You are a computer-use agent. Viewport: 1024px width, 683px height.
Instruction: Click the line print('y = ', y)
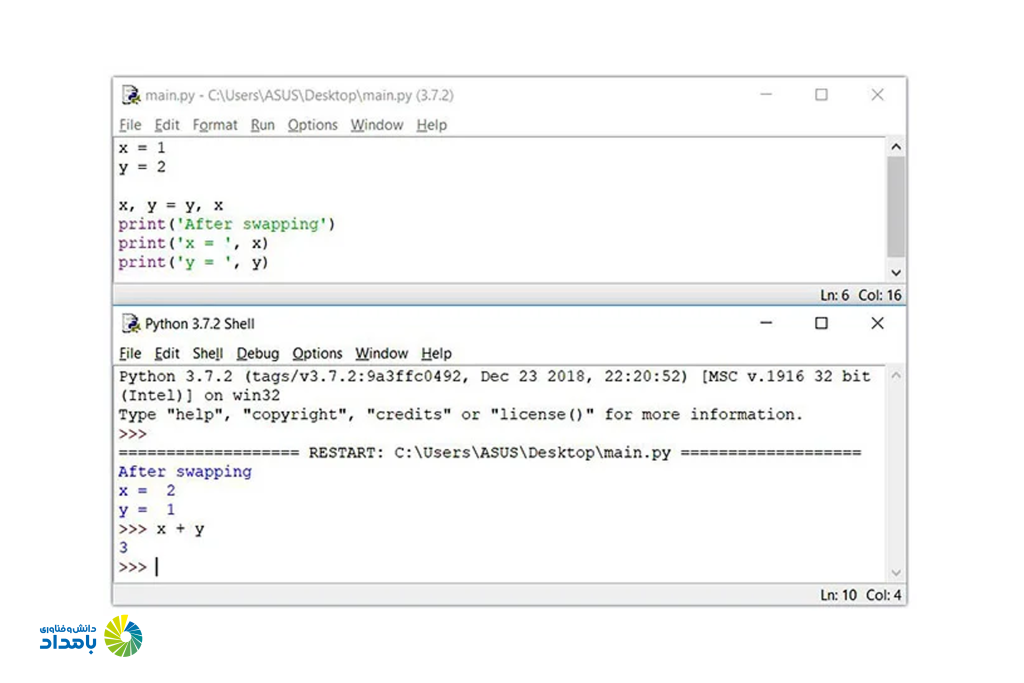pos(193,262)
